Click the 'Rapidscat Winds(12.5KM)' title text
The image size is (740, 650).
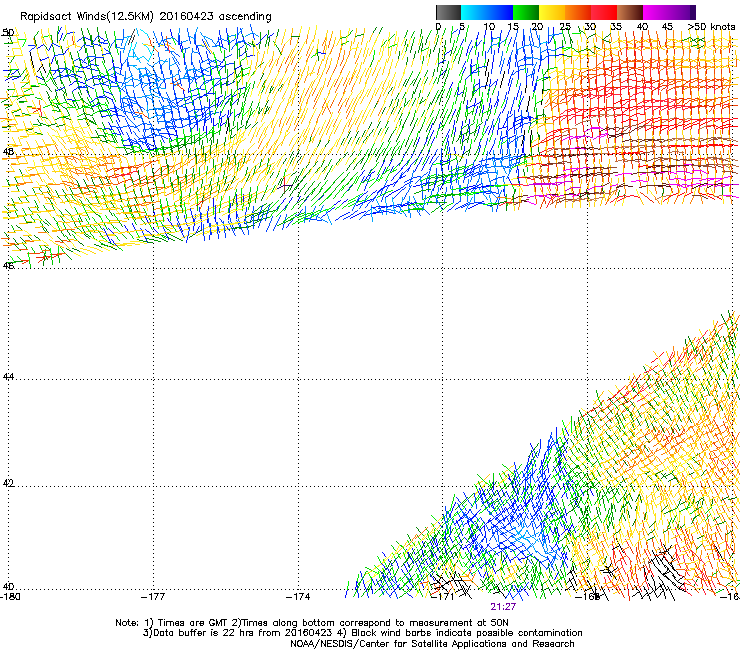tap(87, 17)
